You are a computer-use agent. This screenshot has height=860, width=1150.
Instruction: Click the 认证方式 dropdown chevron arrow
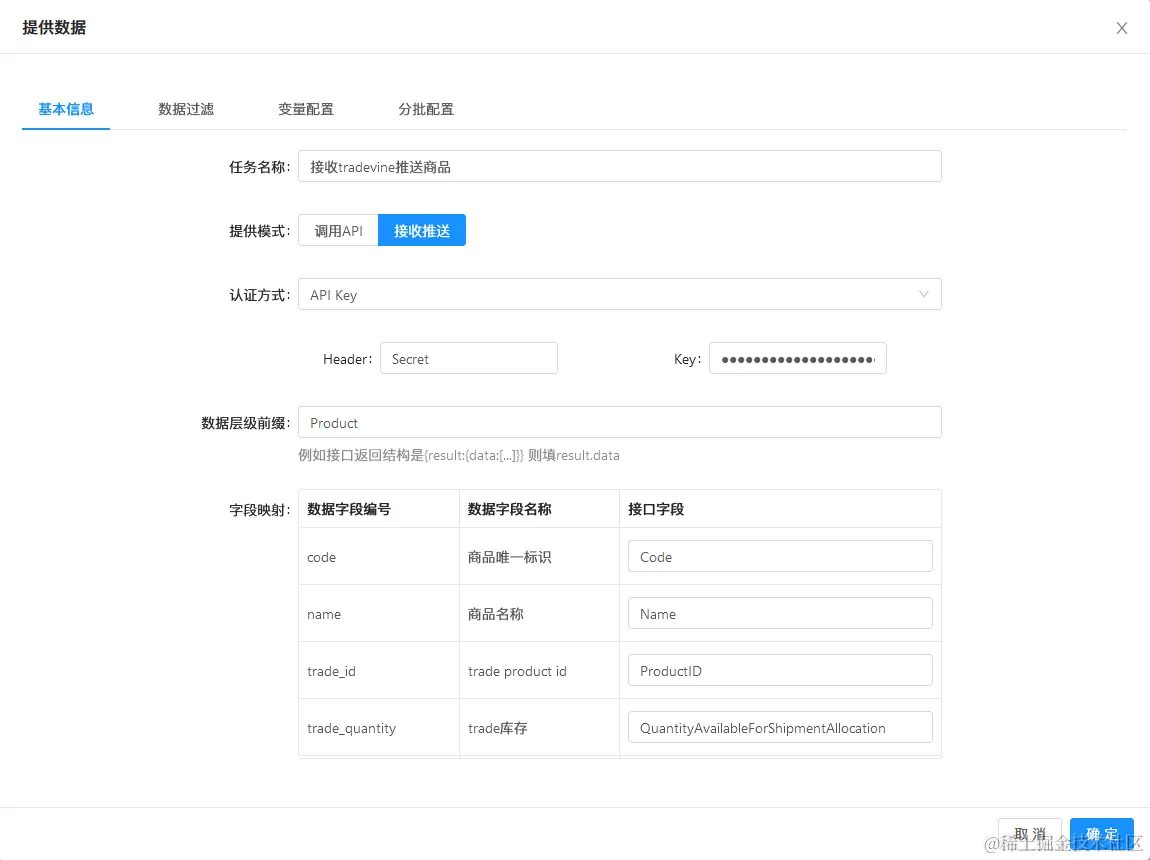click(x=923, y=294)
